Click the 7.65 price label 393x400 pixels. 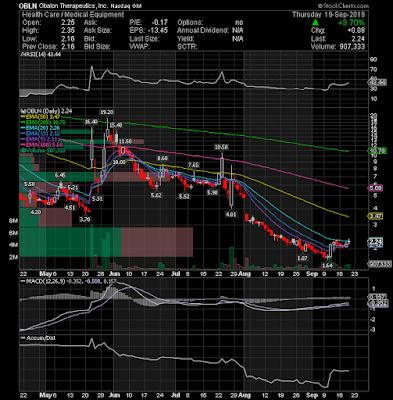coord(194,165)
